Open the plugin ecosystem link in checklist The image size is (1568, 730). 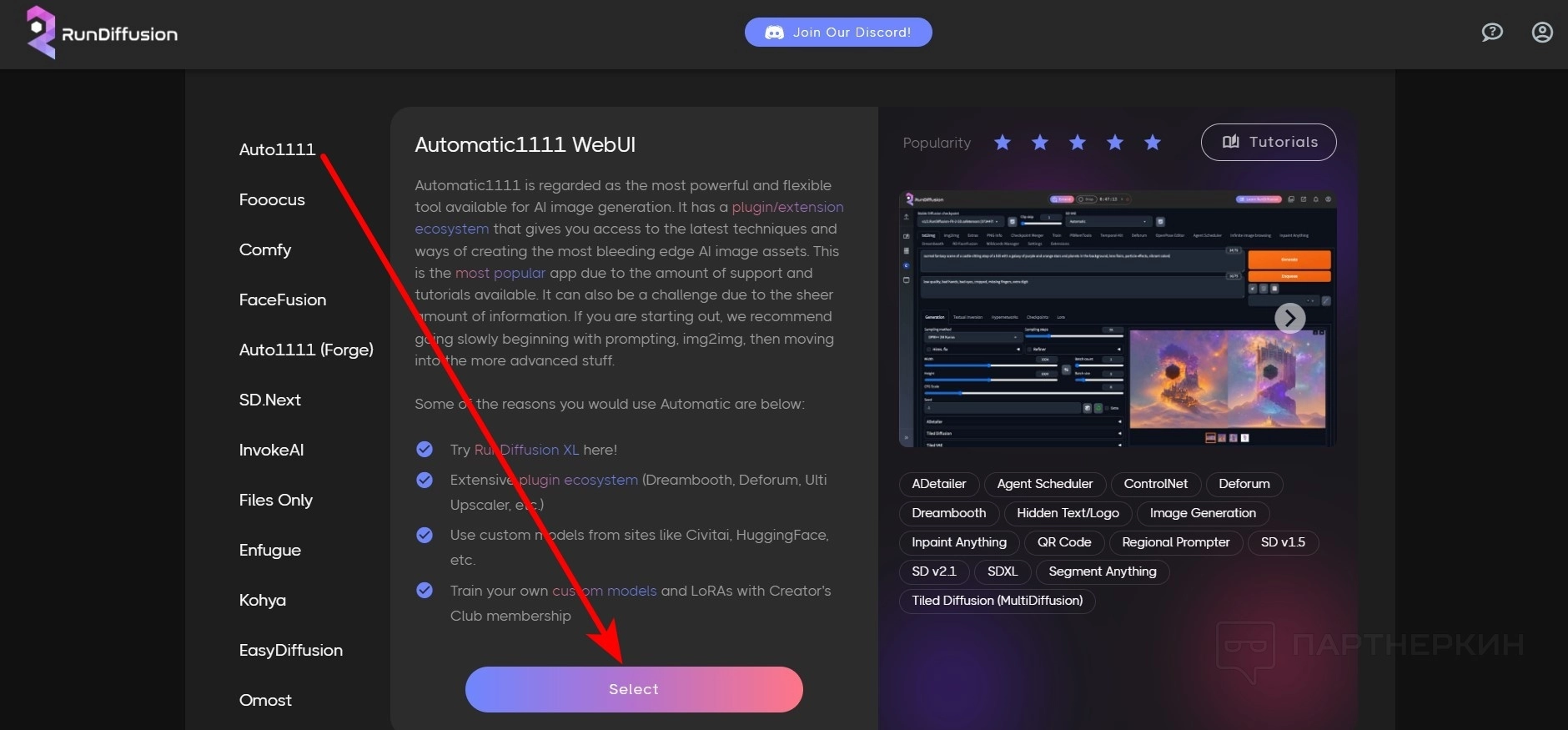578,480
